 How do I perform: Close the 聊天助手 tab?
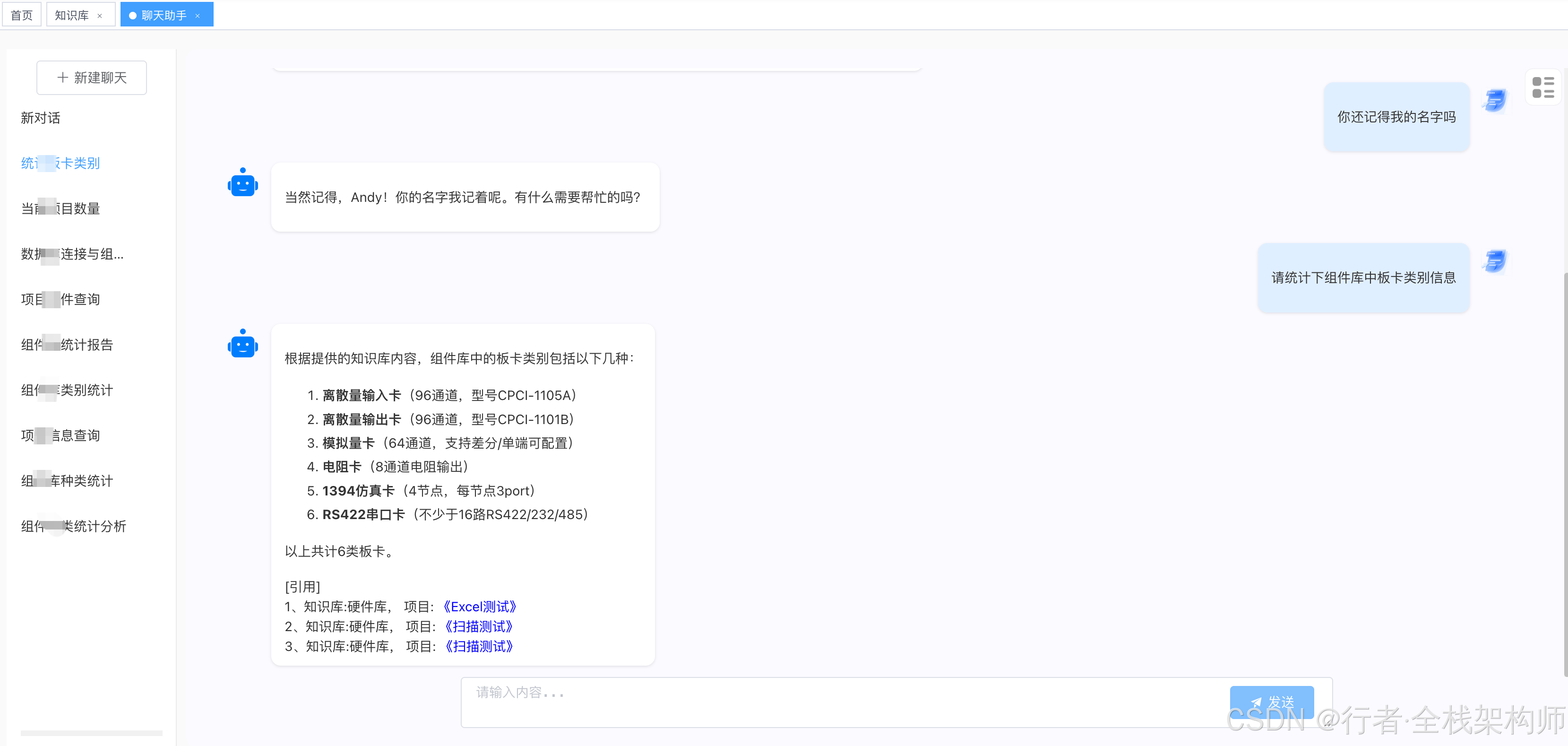click(x=197, y=16)
